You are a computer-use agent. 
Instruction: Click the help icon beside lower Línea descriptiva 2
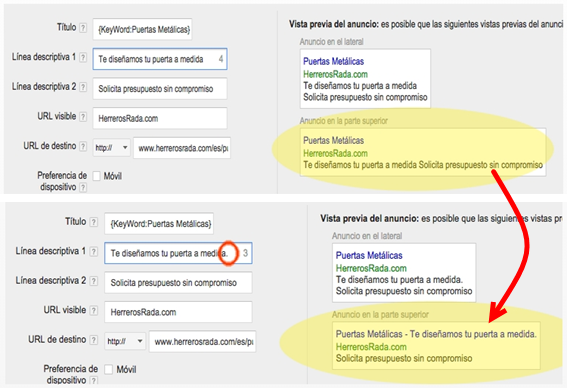click(x=94, y=281)
